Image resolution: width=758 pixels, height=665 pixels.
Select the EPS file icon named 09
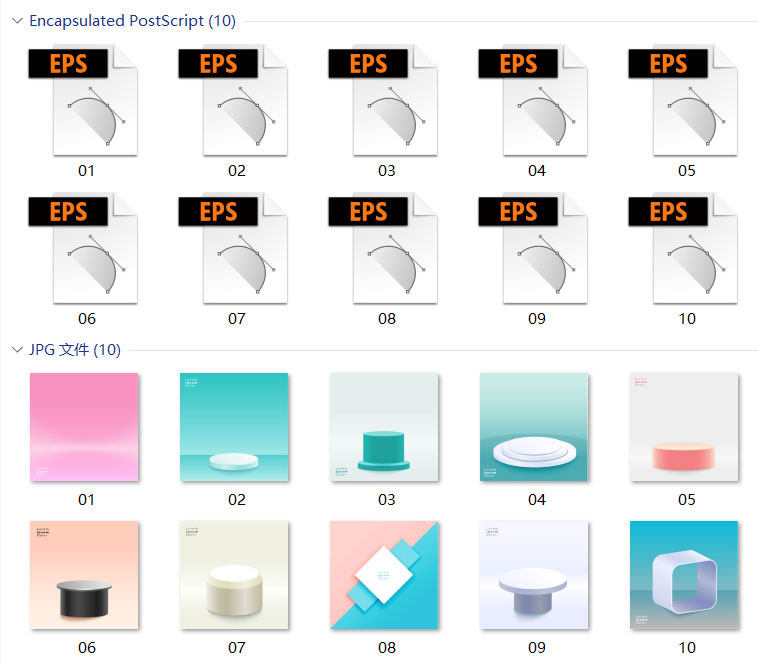coord(533,248)
